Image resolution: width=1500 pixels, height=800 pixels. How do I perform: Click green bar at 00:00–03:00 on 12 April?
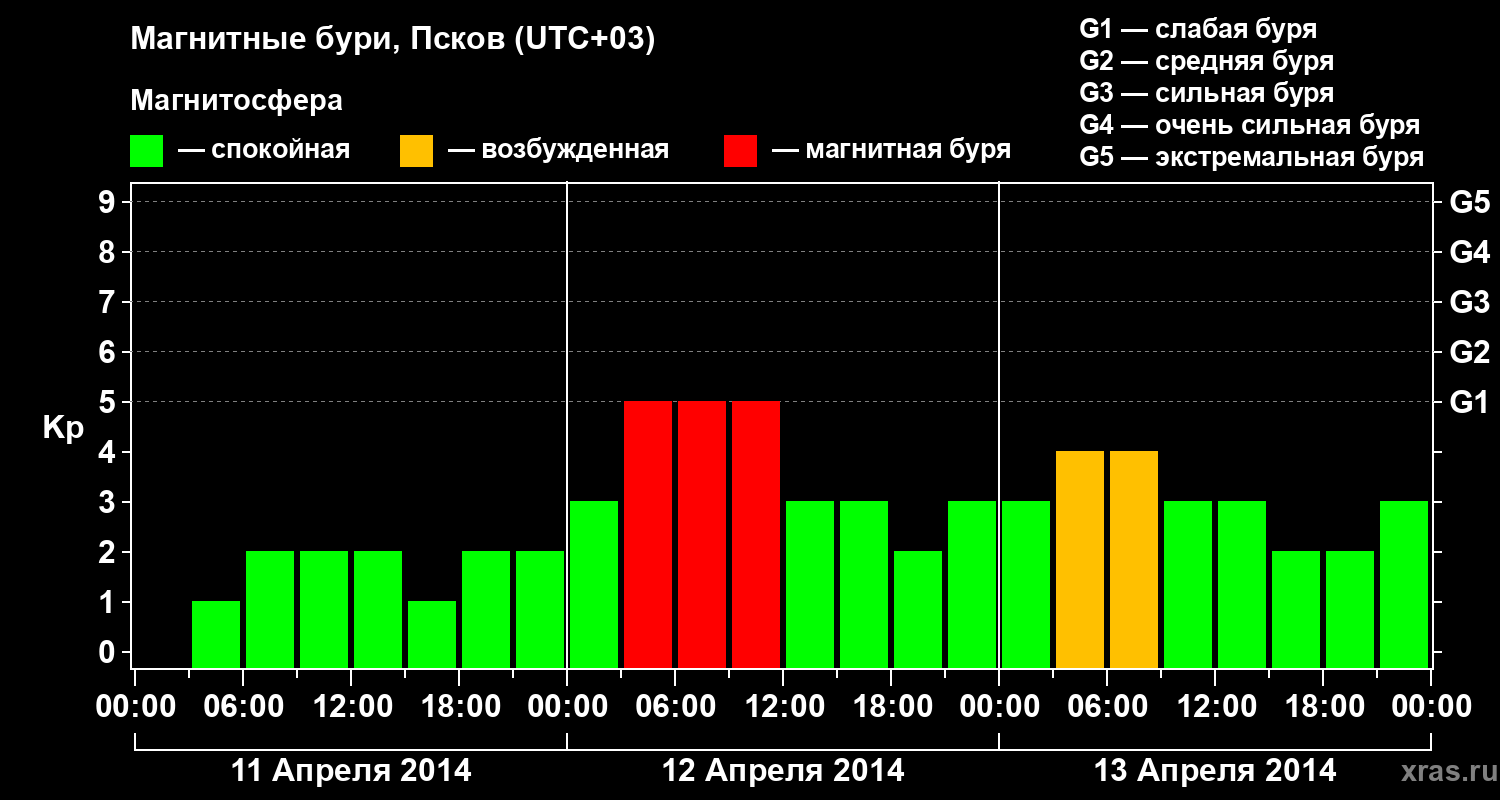coord(594,584)
